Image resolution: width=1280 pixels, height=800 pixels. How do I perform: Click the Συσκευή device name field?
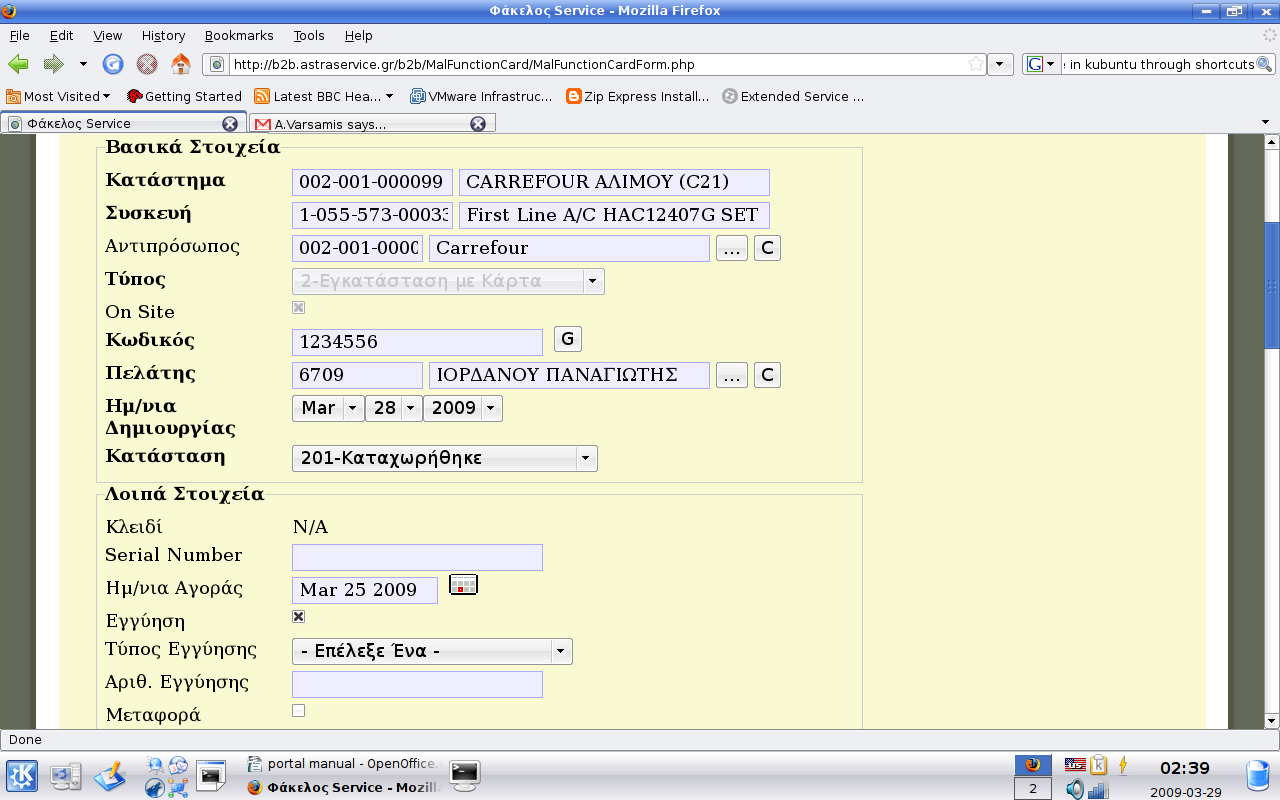pos(614,215)
